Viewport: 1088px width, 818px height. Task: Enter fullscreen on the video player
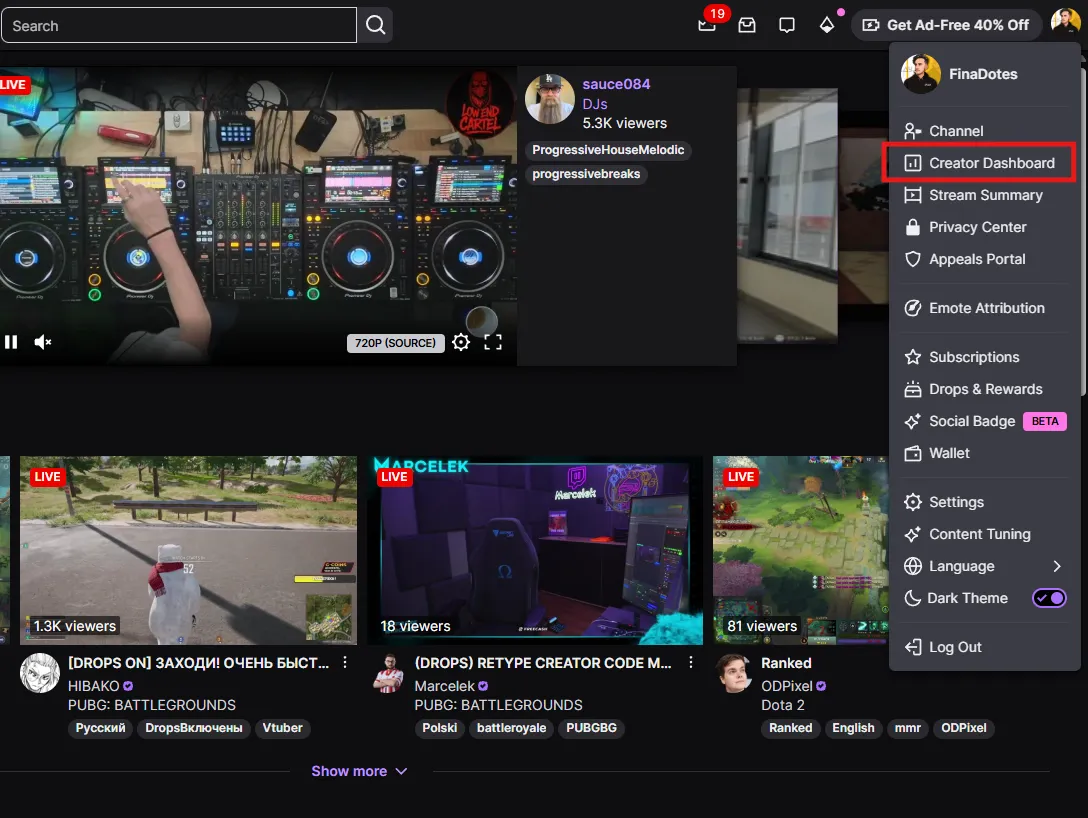click(492, 342)
